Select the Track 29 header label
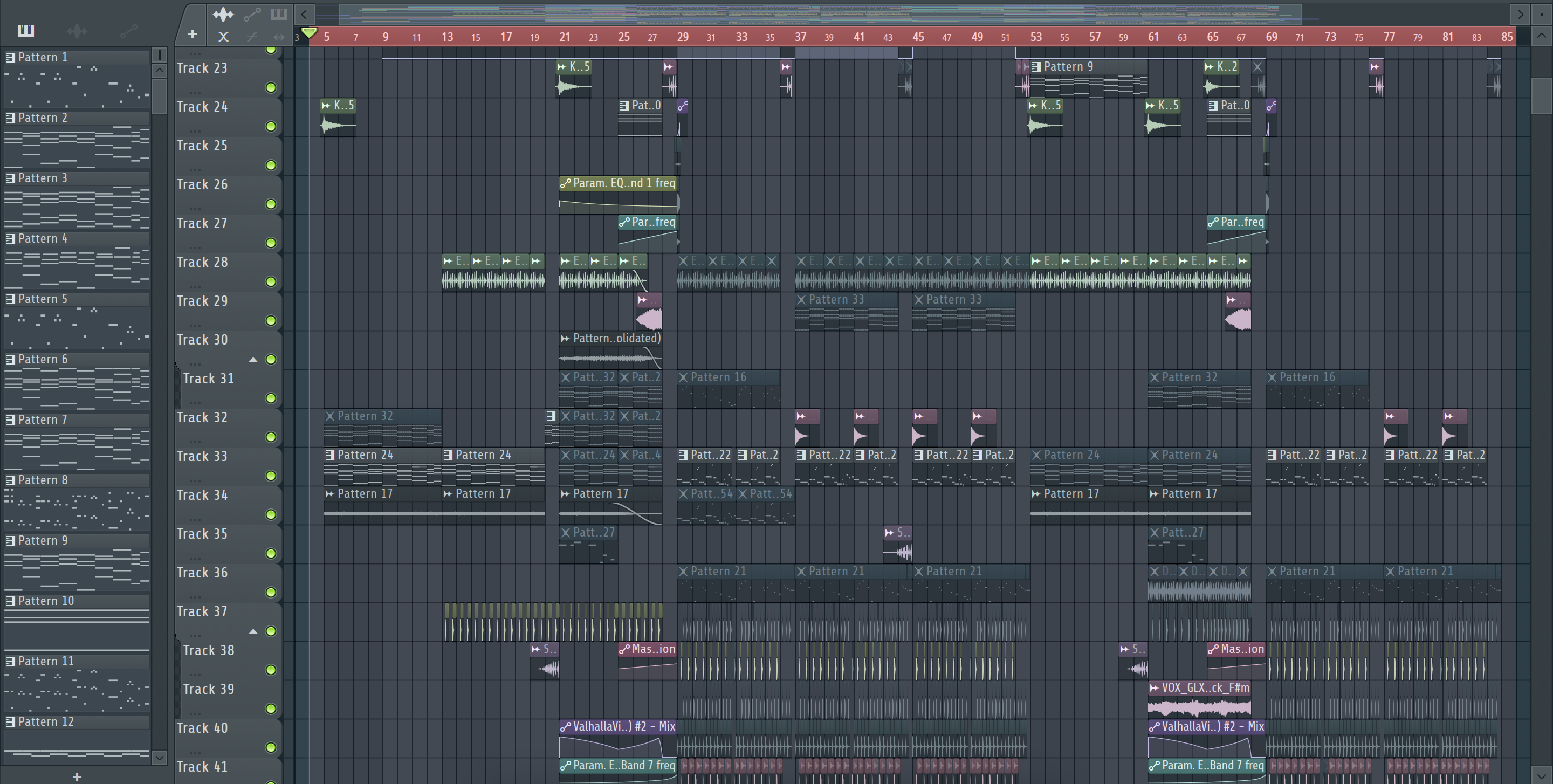The width and height of the screenshot is (1553, 784). (202, 301)
